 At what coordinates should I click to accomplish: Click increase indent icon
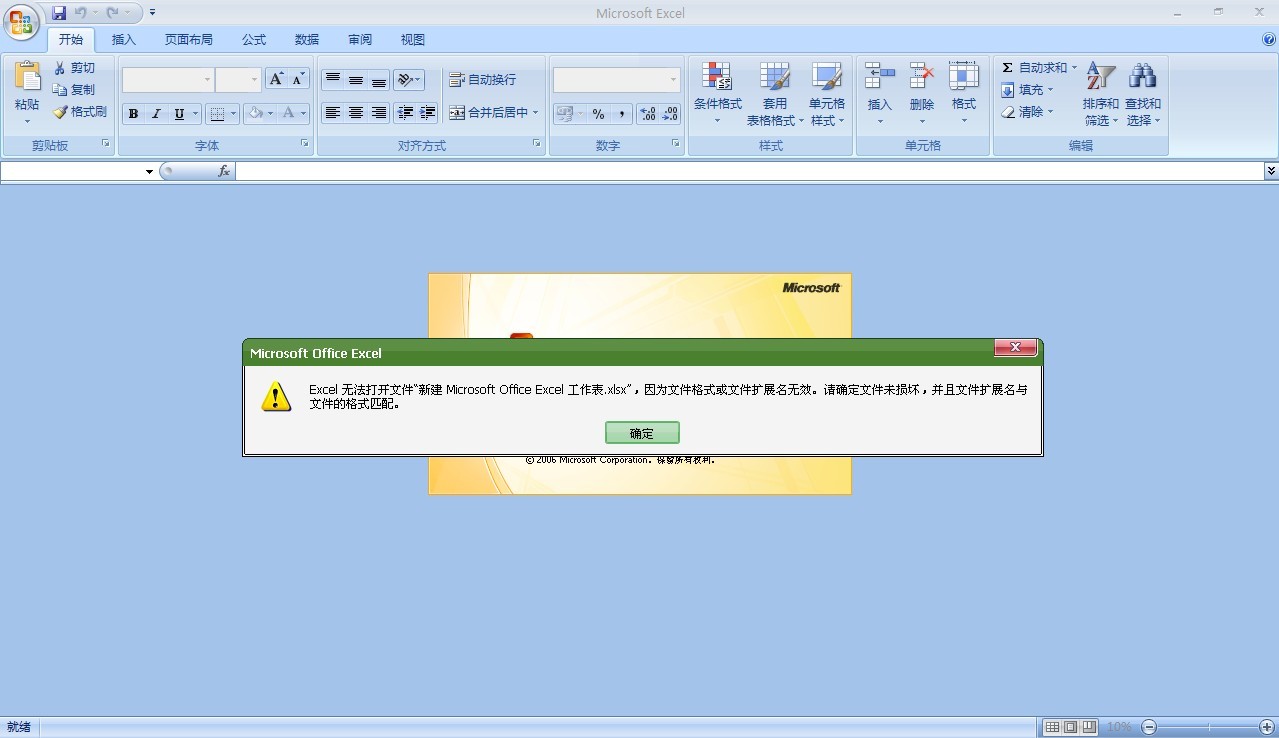coord(428,113)
